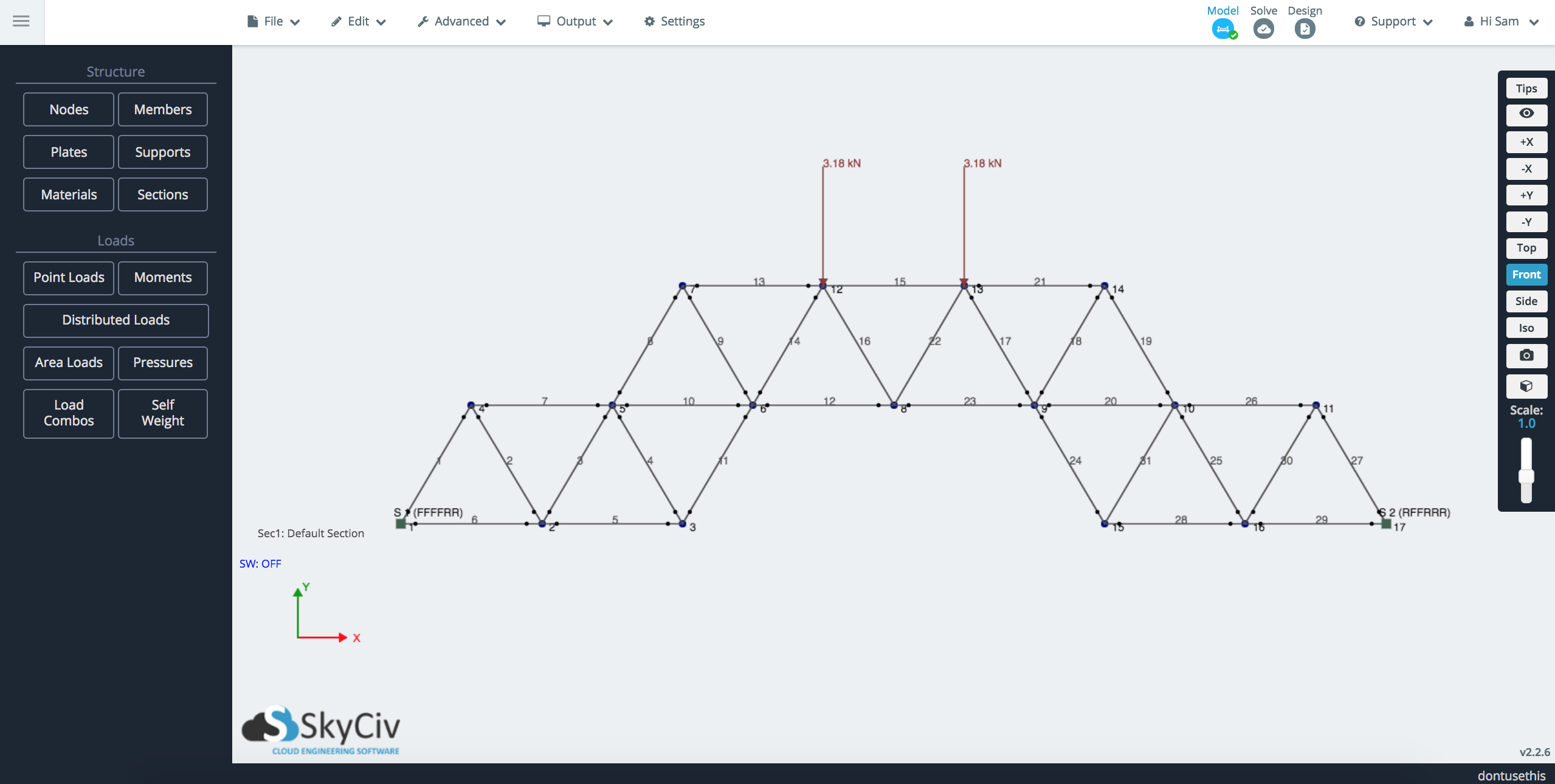Viewport: 1555px width, 784px height.
Task: Click the Distributed Loads tool
Action: pos(116,320)
